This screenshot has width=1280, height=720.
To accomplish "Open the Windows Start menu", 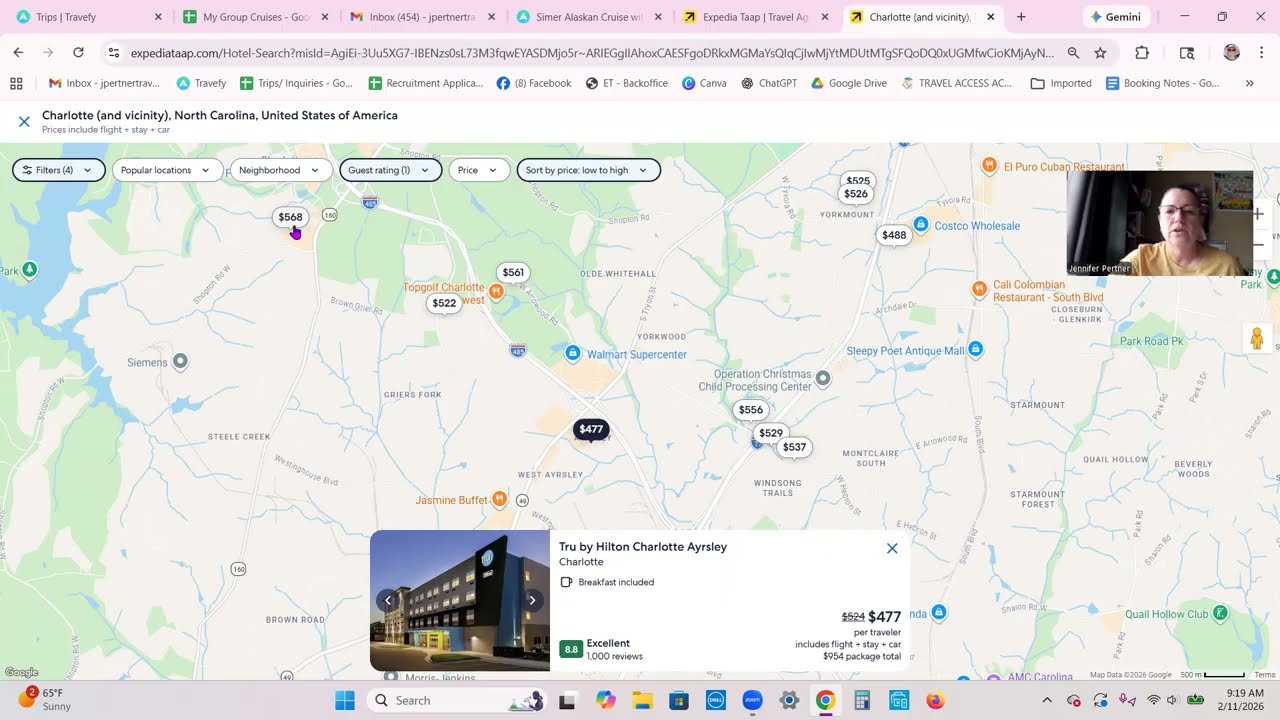I will [x=345, y=700].
